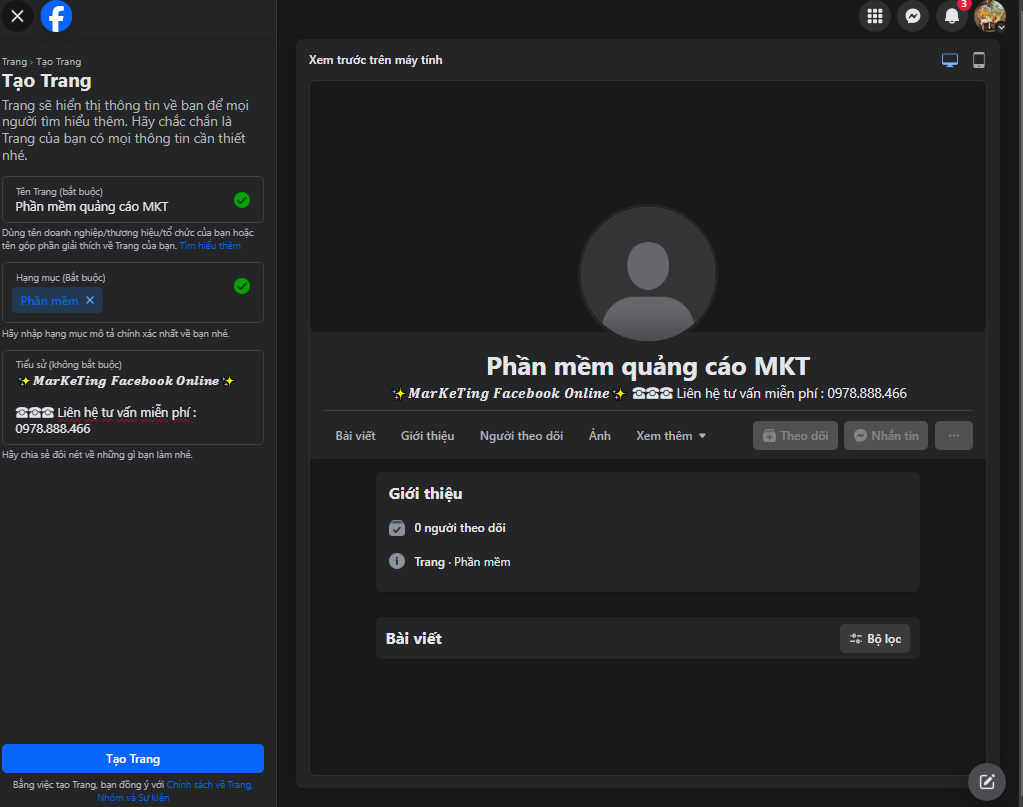The height and width of the screenshot is (807, 1023).
Task: Switch to mobile preview icon
Action: pos(979,60)
